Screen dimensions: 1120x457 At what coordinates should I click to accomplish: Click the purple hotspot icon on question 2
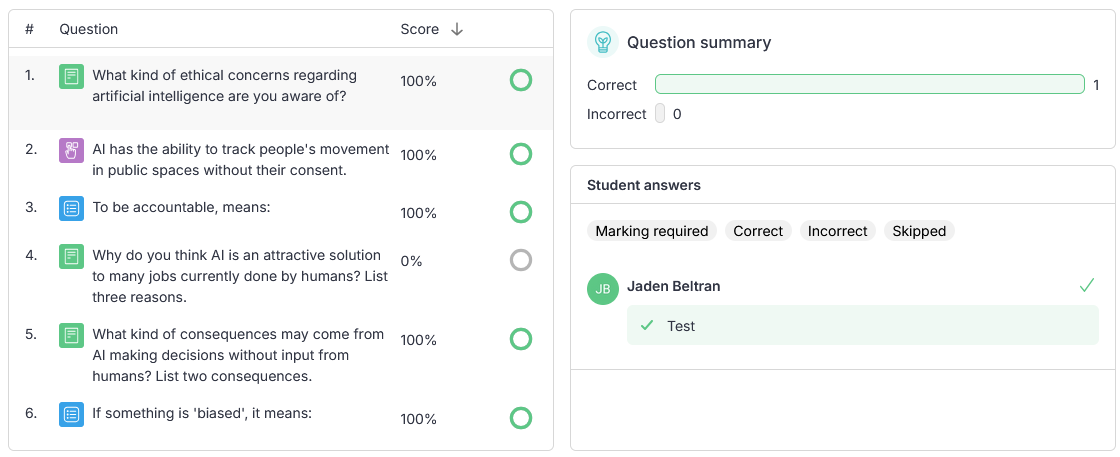pyautogui.click(x=71, y=151)
